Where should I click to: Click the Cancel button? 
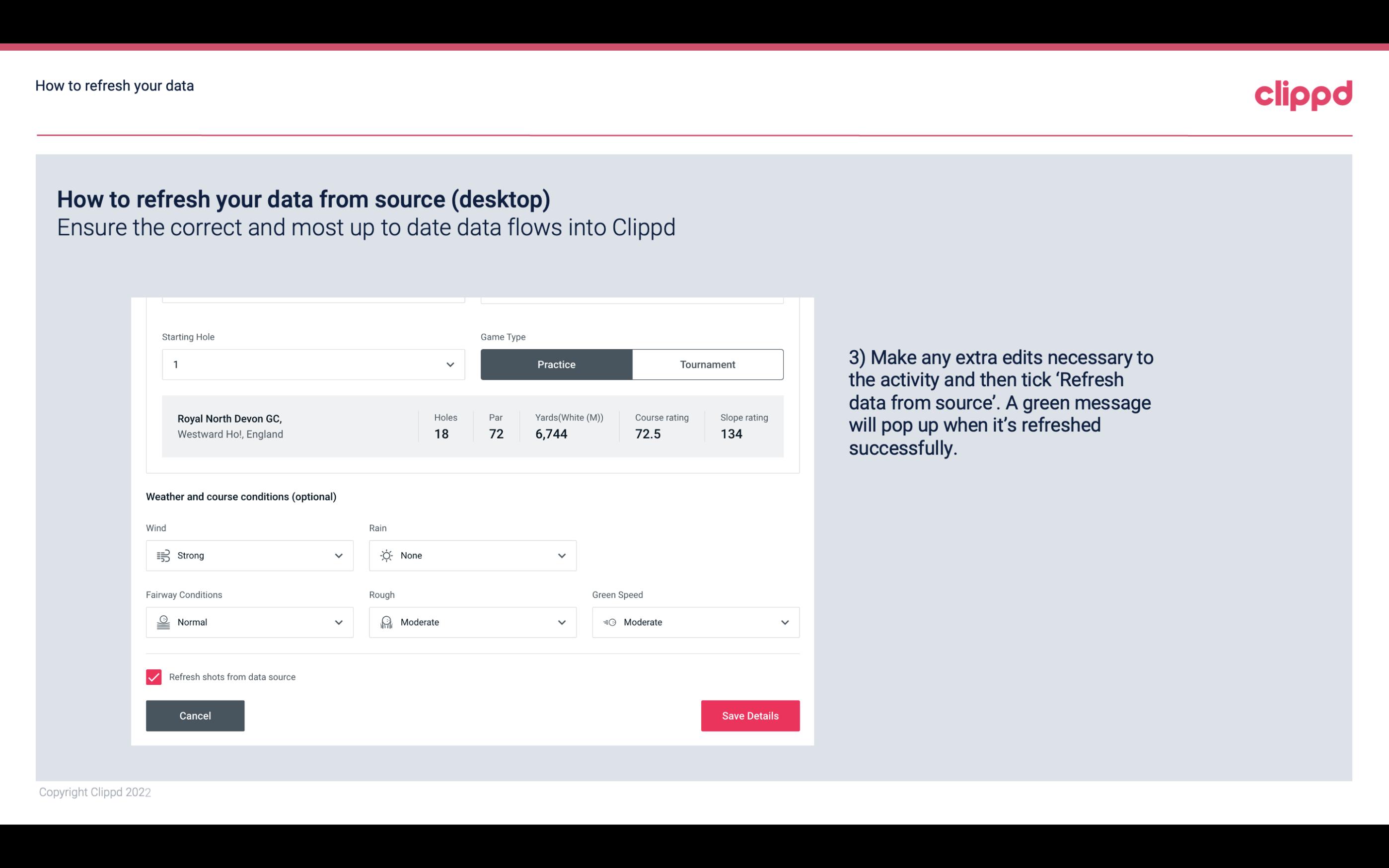tap(195, 715)
